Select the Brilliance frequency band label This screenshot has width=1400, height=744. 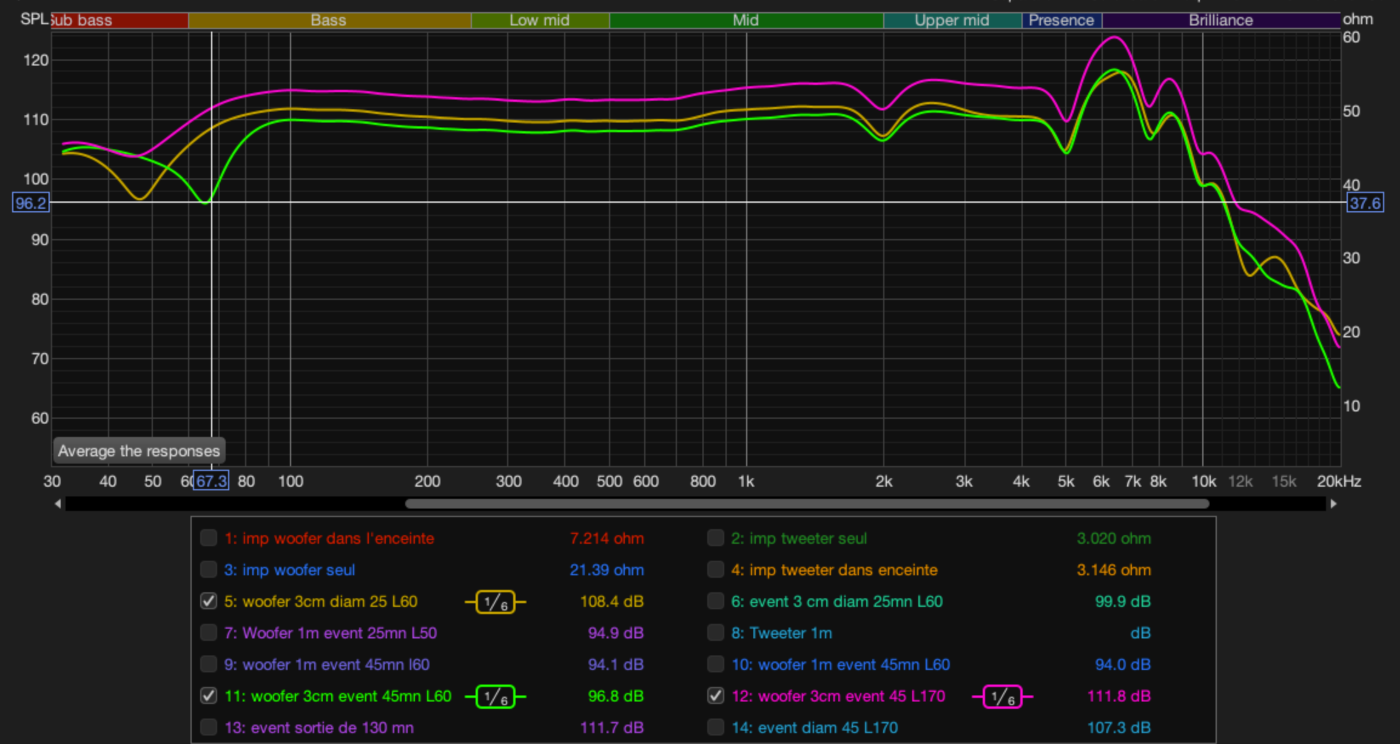pos(1220,20)
